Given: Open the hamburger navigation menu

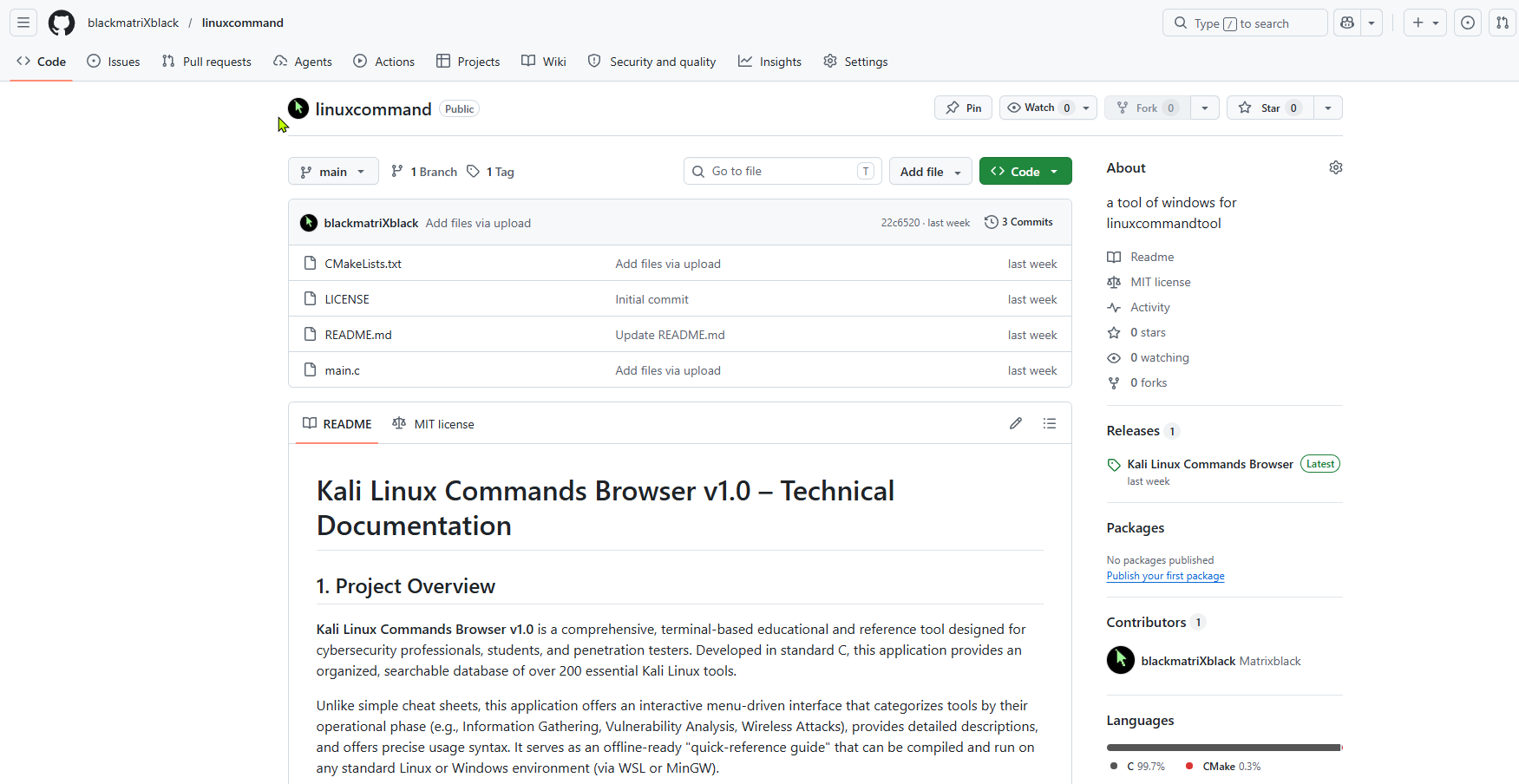Looking at the screenshot, I should pos(23,23).
